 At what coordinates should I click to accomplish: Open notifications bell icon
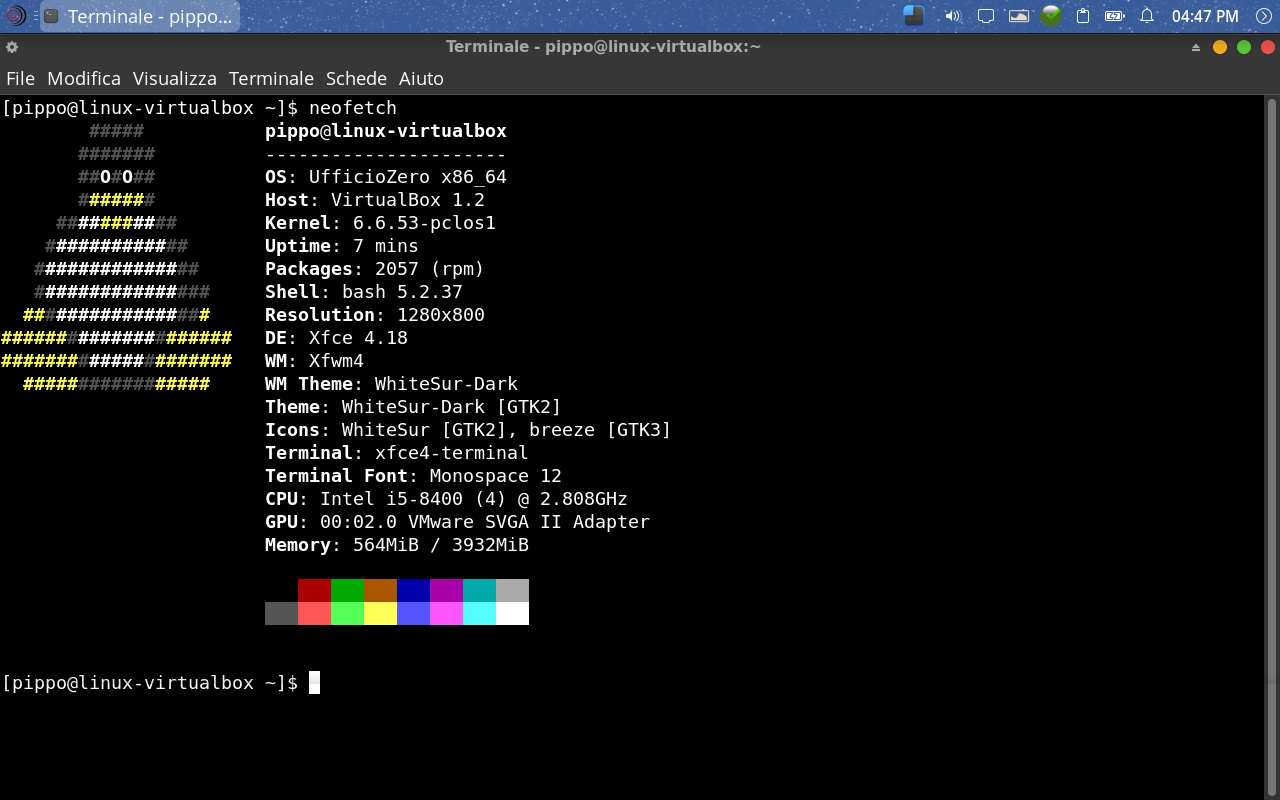point(1147,16)
